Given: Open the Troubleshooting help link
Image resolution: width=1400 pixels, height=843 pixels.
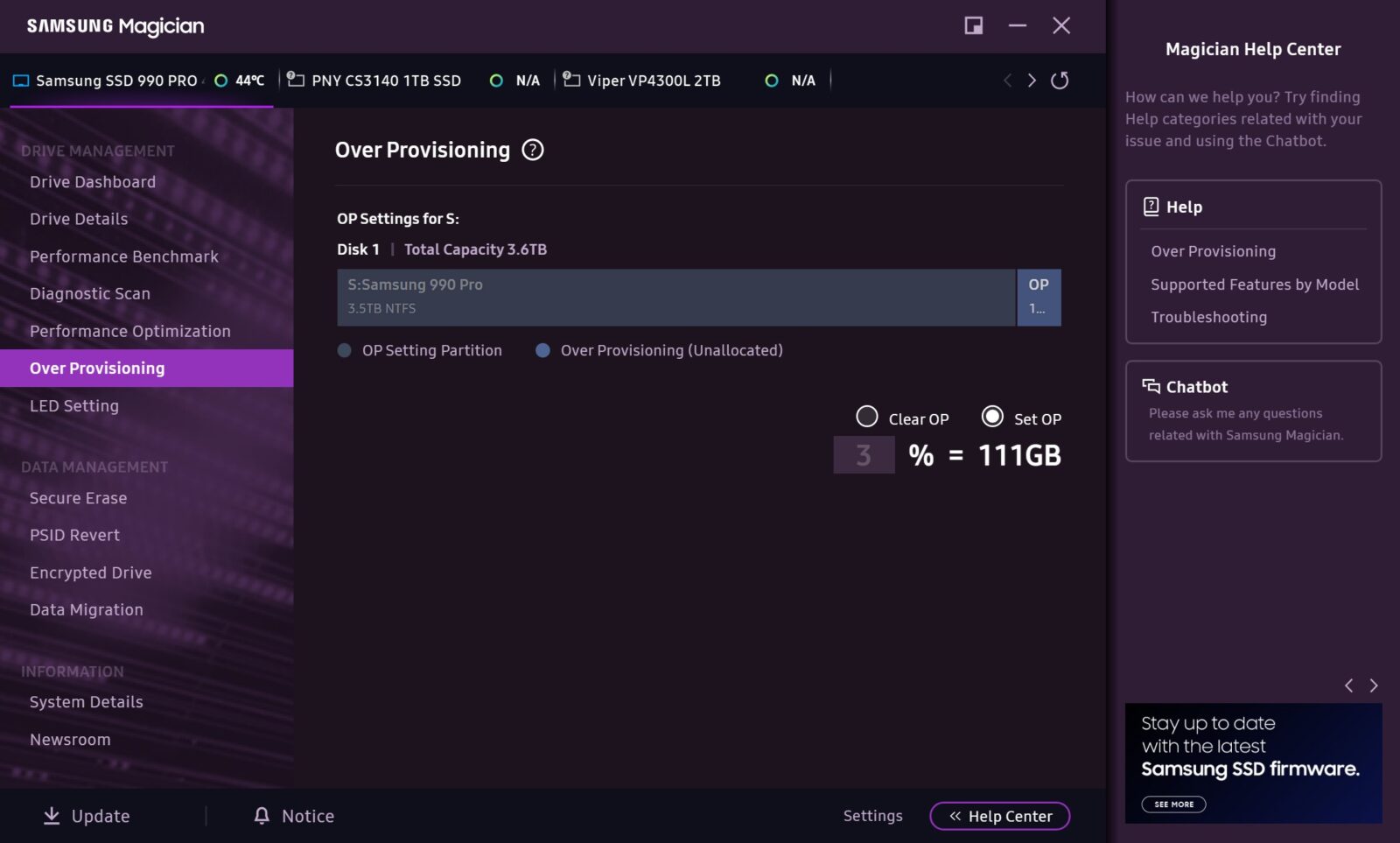Looking at the screenshot, I should 1208,317.
